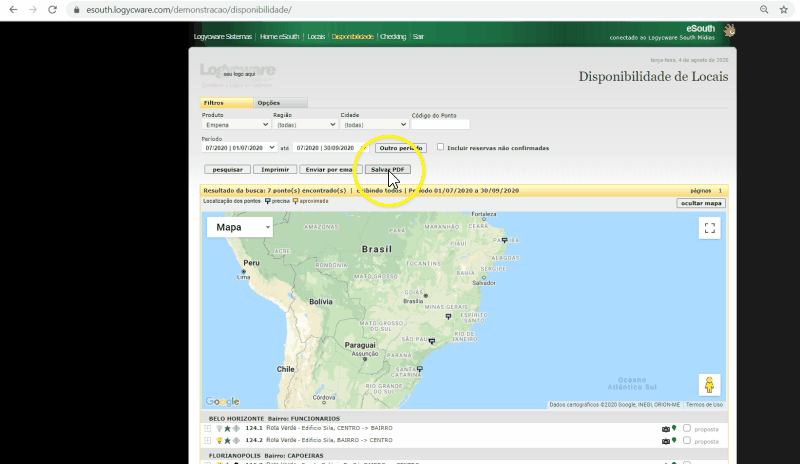The height and width of the screenshot is (464, 800).
Task: Click the Street View pegman icon
Action: 710,385
